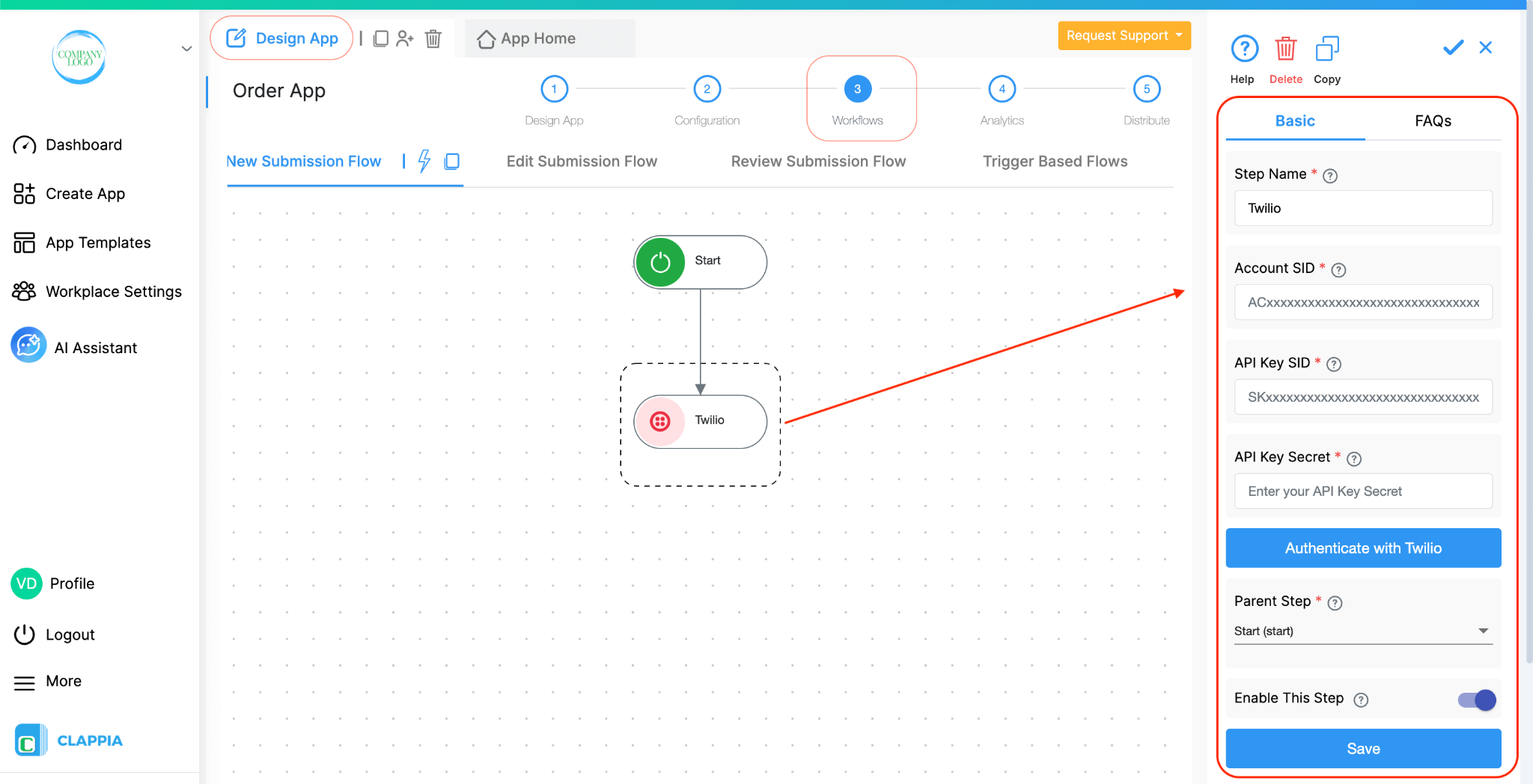Select the New Submission Flow tab
The width and height of the screenshot is (1533, 784).
304,162
